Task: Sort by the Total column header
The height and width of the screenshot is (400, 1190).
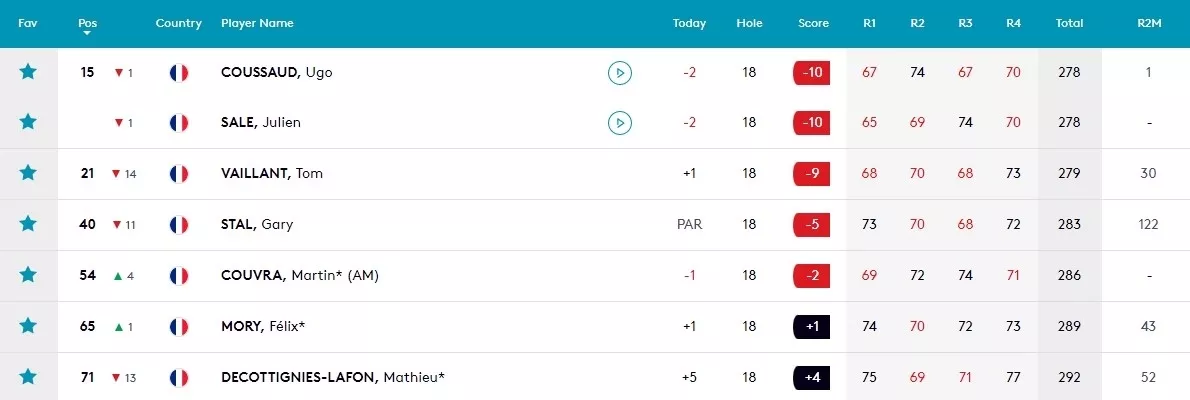Action: click(x=1069, y=23)
